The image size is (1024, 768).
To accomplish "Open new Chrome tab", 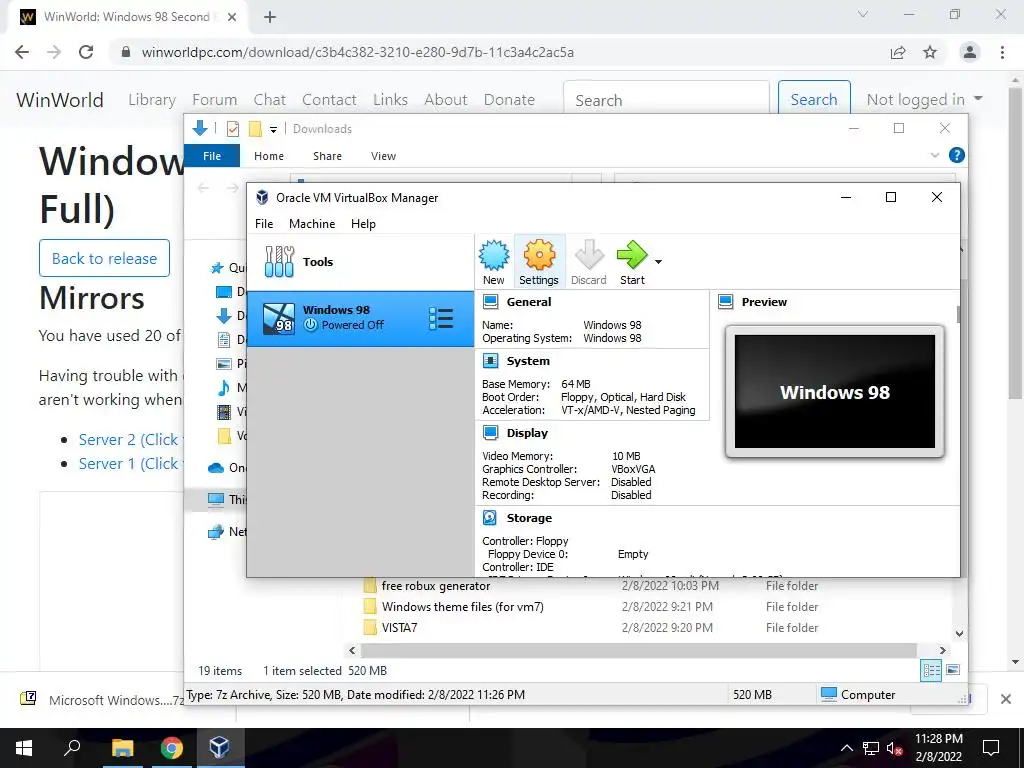I will coord(270,17).
